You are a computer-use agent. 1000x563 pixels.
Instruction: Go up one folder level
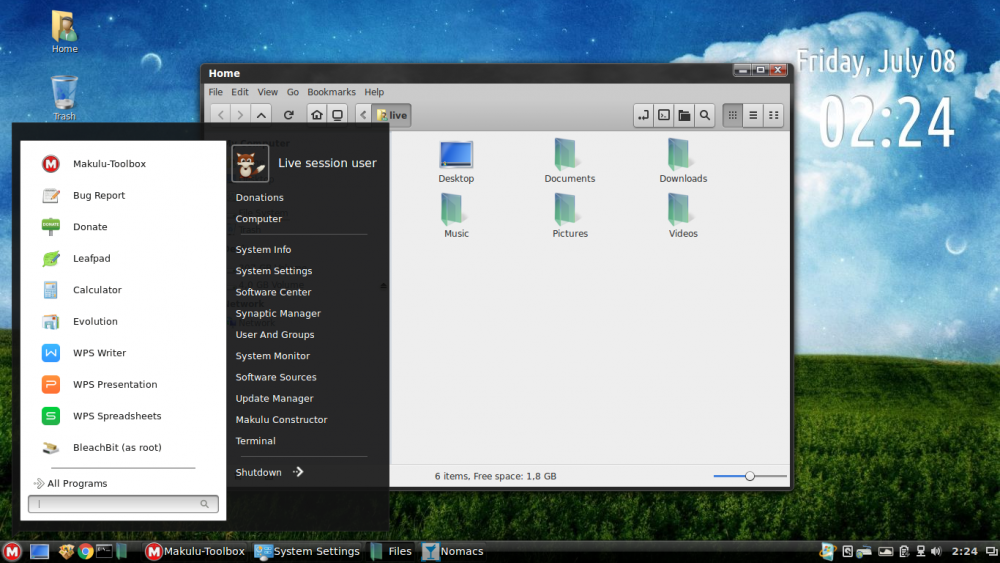click(x=261, y=115)
